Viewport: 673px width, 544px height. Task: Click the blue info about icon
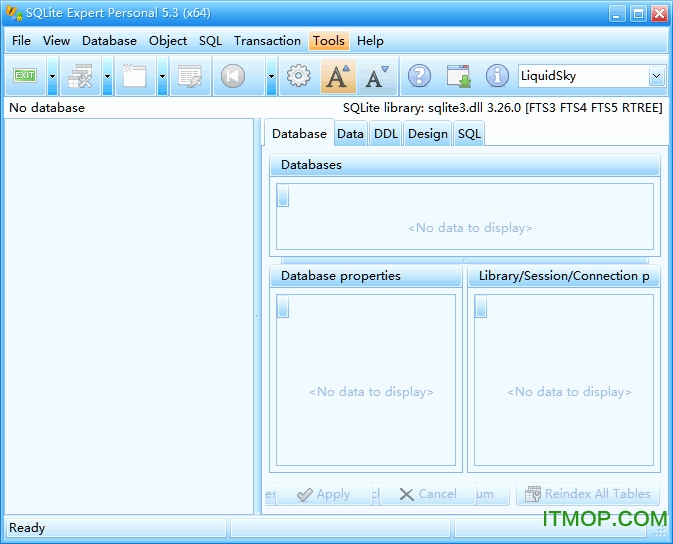click(x=497, y=76)
